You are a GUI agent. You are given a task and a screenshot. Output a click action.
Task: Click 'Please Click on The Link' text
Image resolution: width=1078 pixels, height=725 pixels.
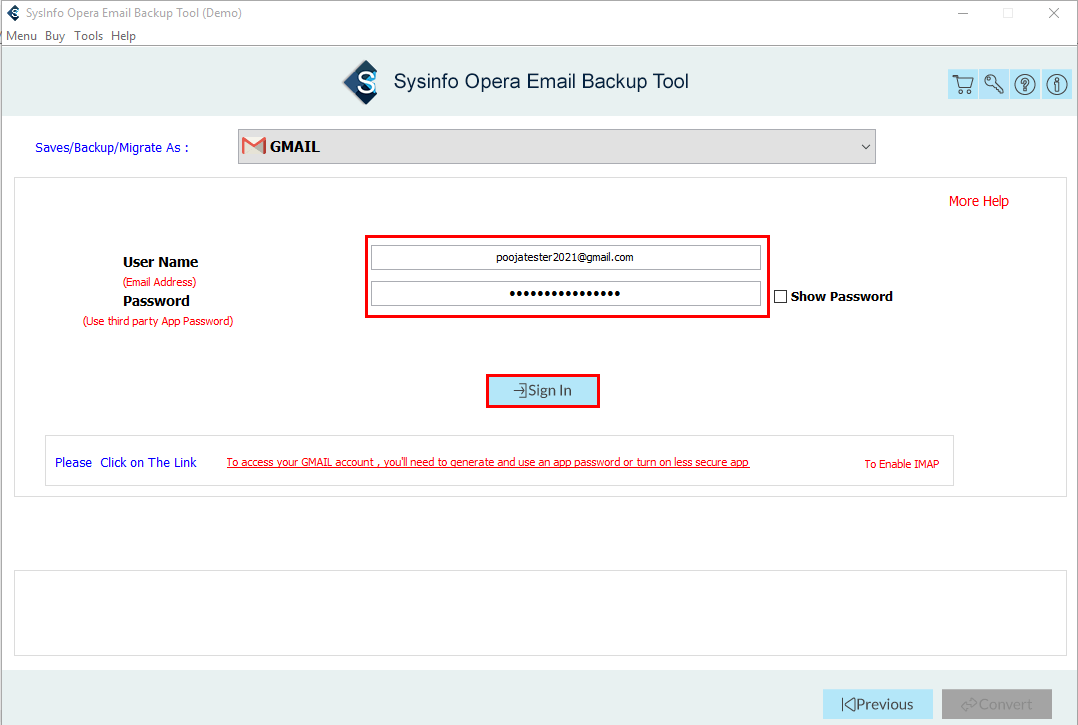pos(126,462)
